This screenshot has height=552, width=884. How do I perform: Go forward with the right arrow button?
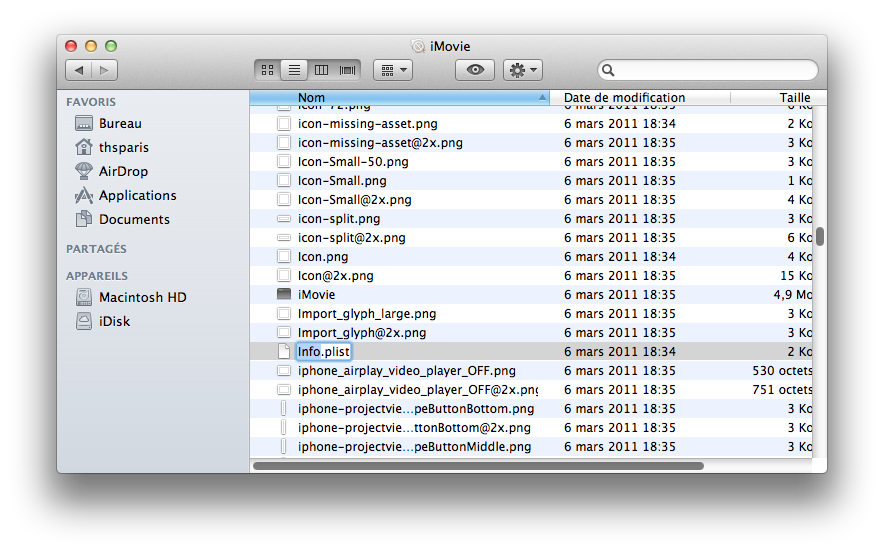105,70
